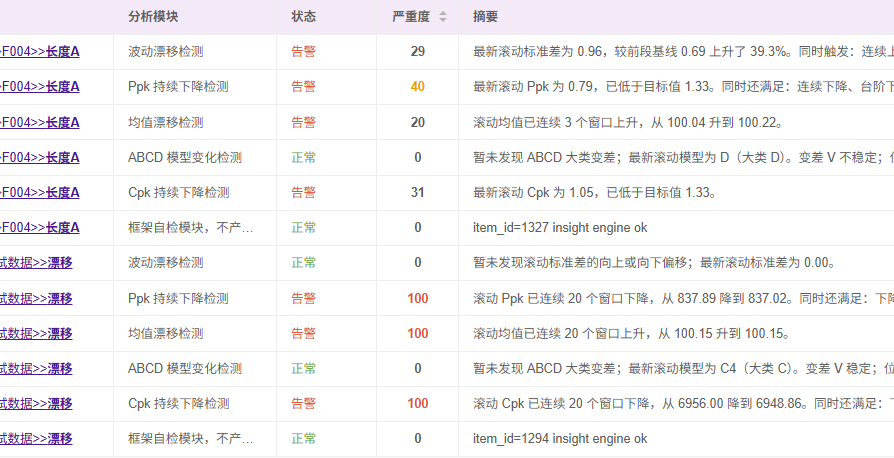Select severity value 29

pos(417,52)
